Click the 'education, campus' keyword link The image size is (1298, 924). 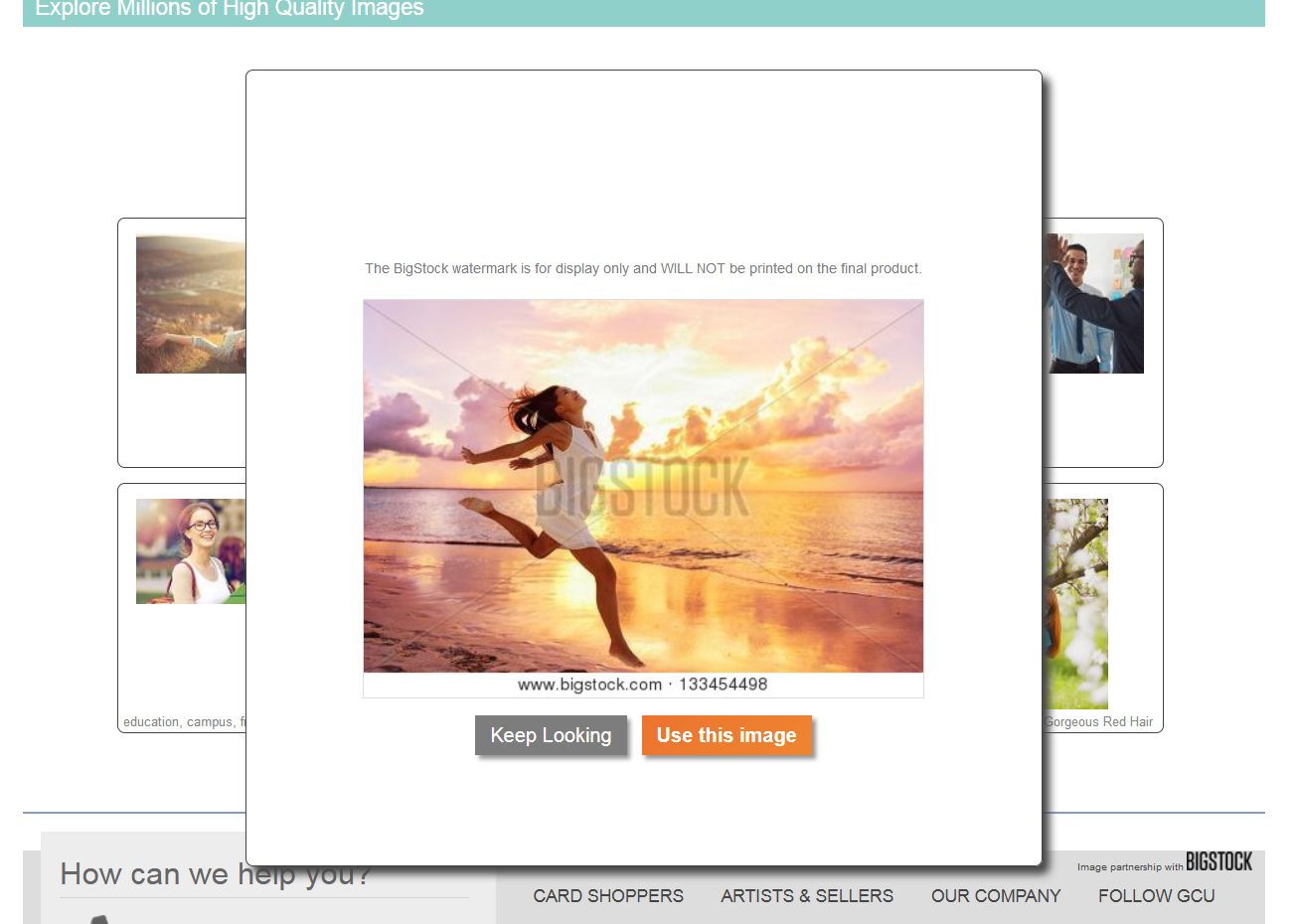point(184,721)
